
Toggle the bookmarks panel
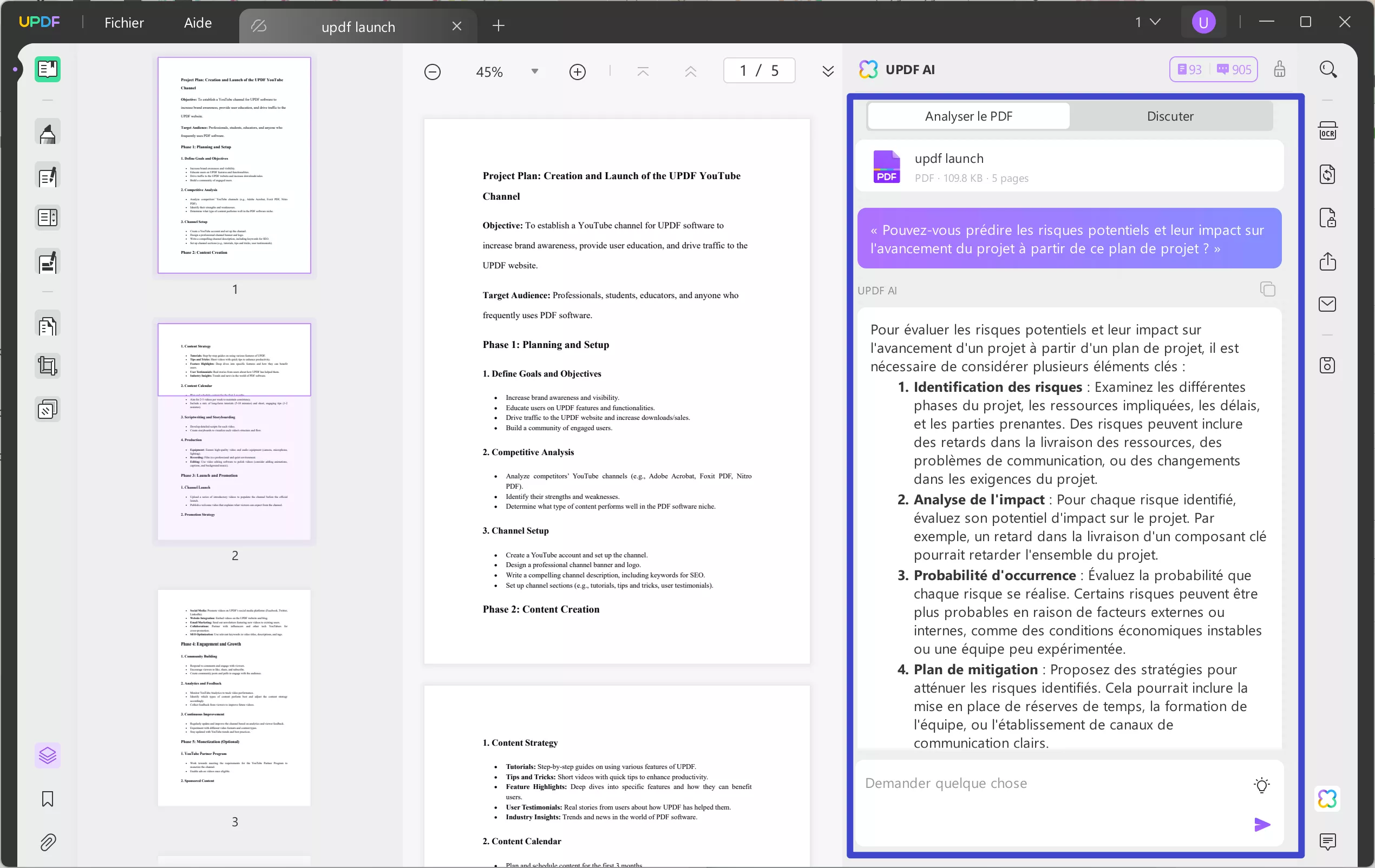pos(48,799)
